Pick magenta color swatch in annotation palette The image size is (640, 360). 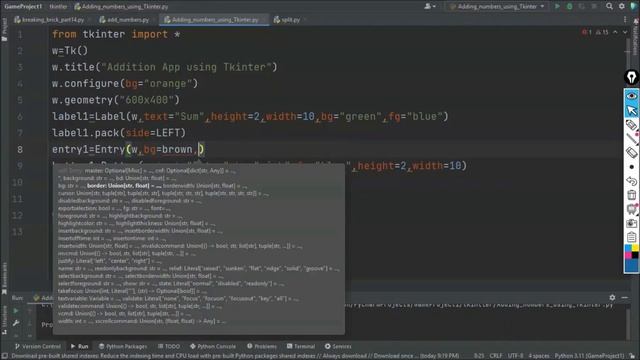(x=628, y=255)
